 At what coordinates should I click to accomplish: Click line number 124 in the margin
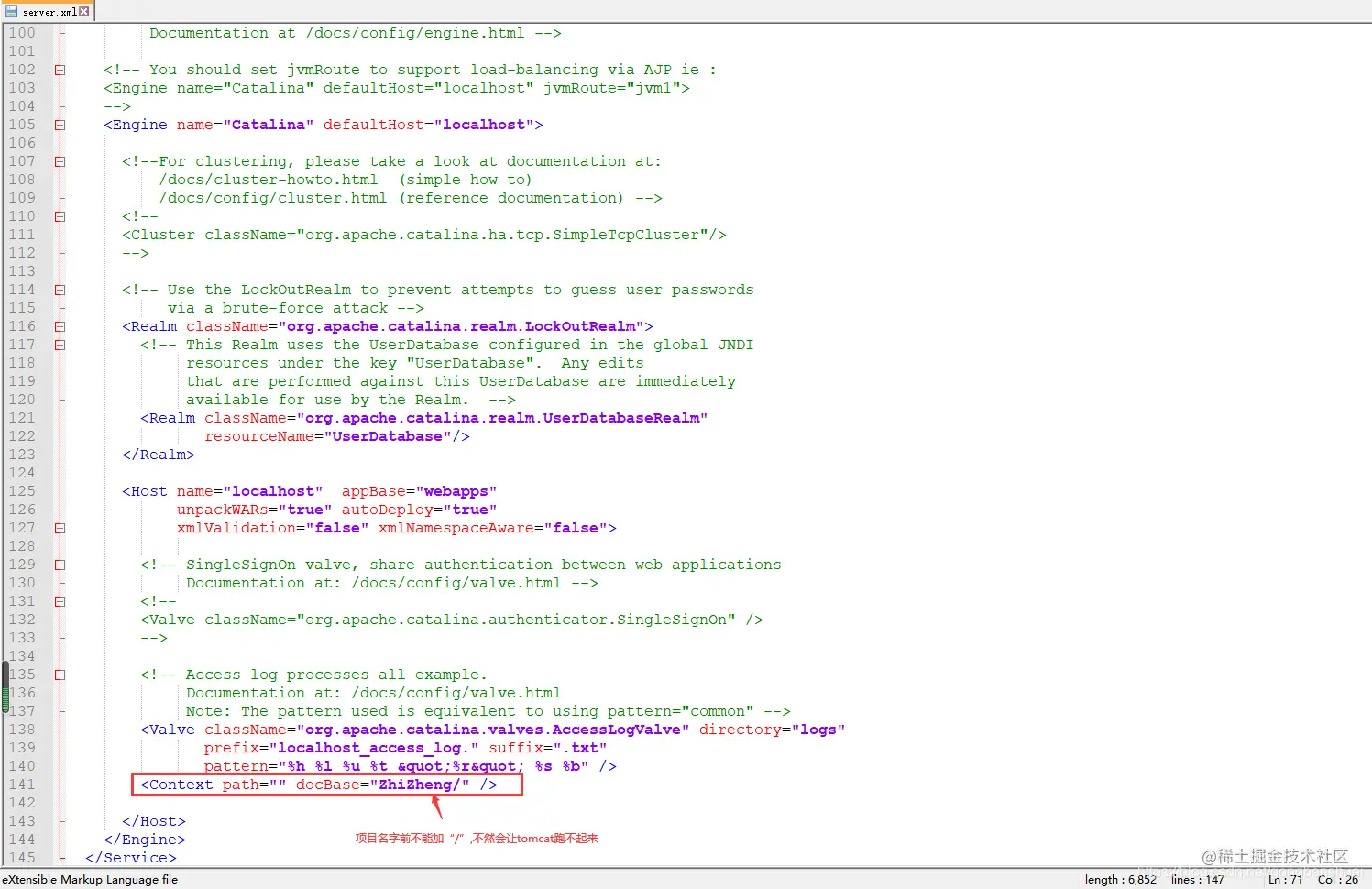(x=22, y=473)
